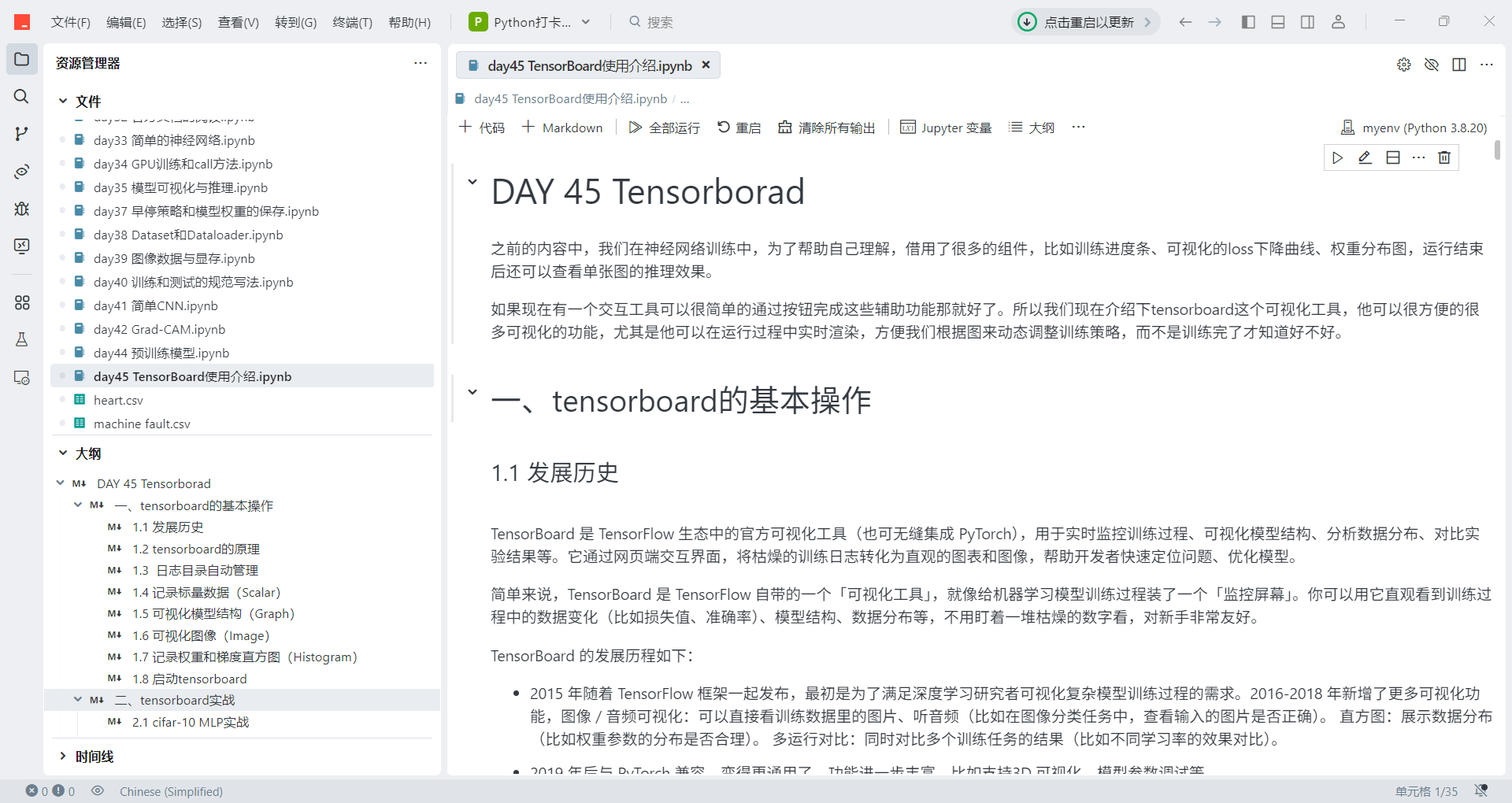Run all notebook cells with 全部运行
The image size is (1512, 803).
pyautogui.click(x=664, y=127)
